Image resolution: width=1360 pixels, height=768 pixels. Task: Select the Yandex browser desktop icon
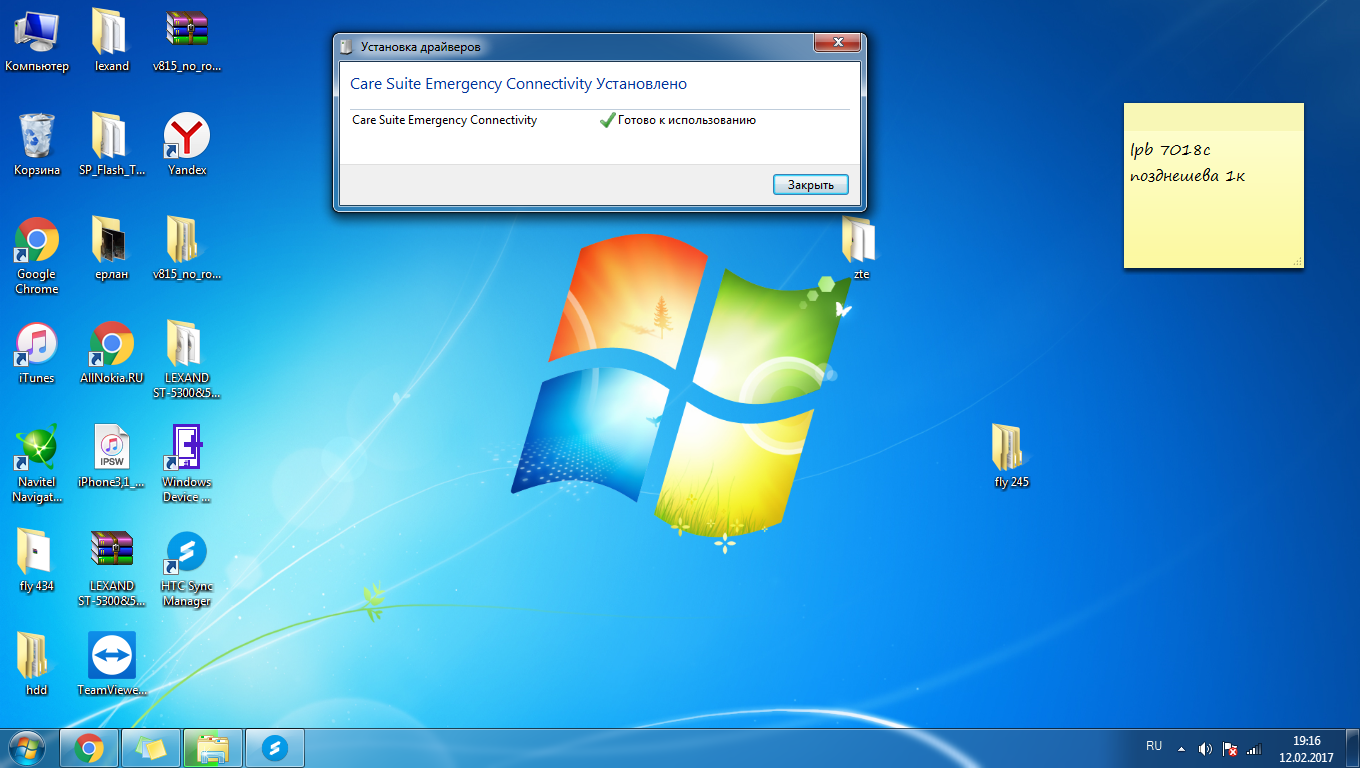pyautogui.click(x=187, y=137)
